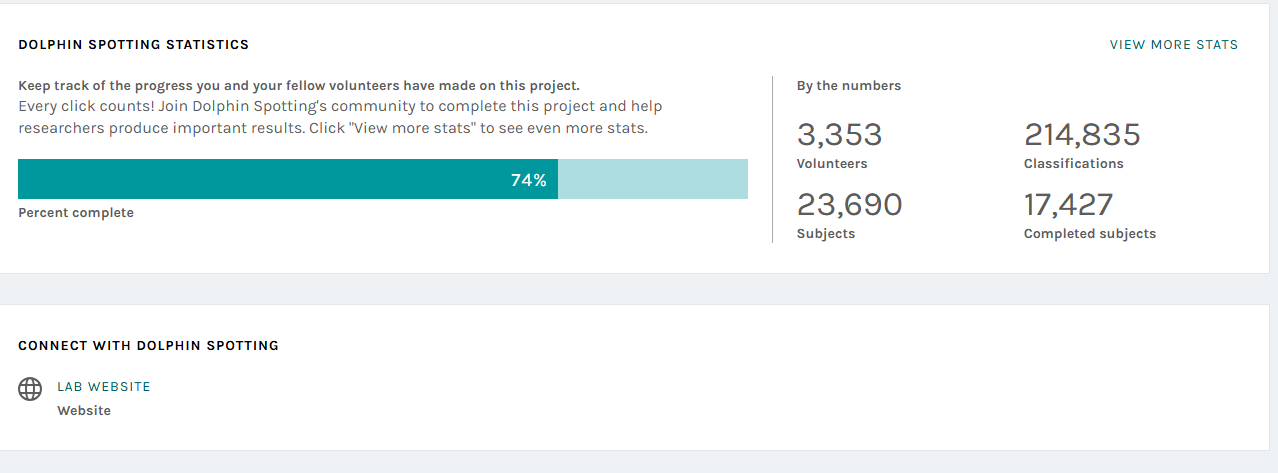
Task: Click the Connect With Dolphin Spotting heading
Action: [148, 346]
